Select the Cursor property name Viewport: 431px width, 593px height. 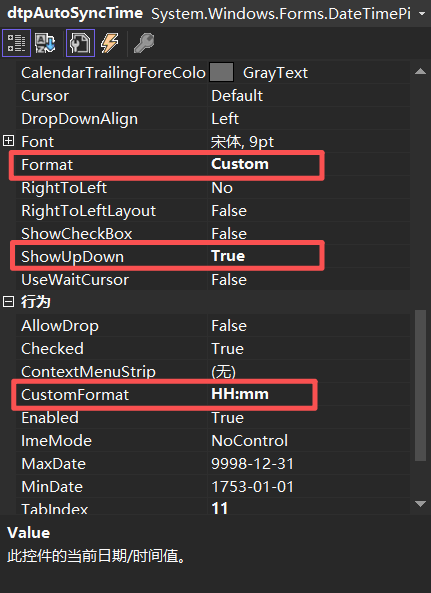[45, 96]
